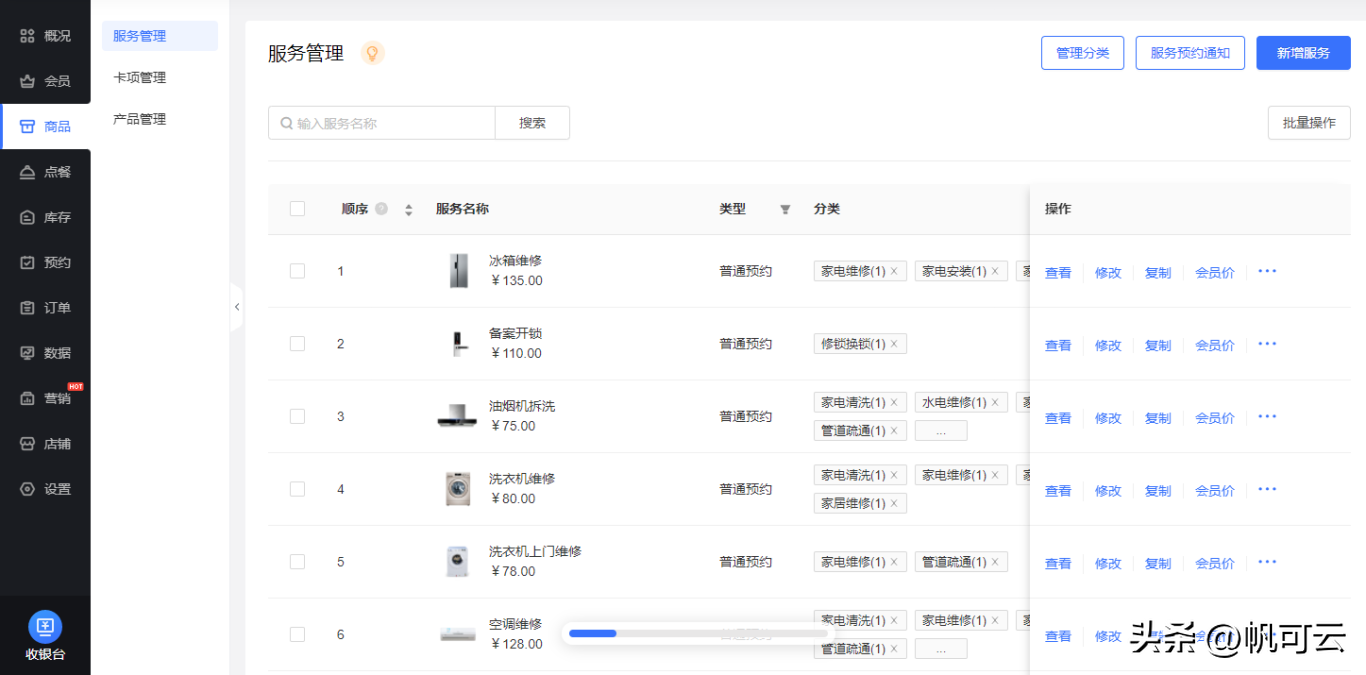Image resolution: width=1366 pixels, height=675 pixels.
Task: Click the 冰箱维修 refrigerator thumbnail
Action: click(x=458, y=271)
